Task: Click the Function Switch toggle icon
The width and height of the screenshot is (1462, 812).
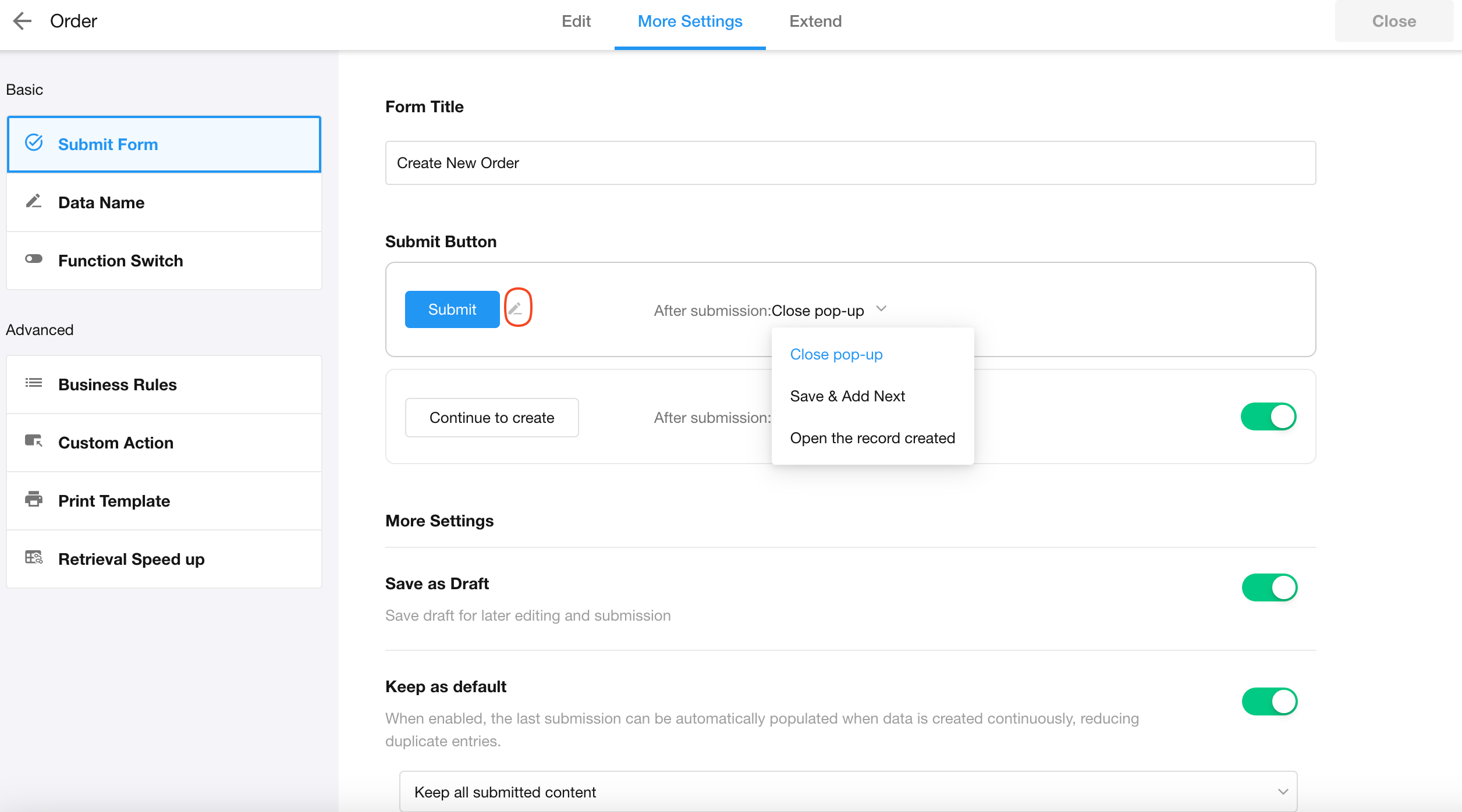Action: coord(34,259)
